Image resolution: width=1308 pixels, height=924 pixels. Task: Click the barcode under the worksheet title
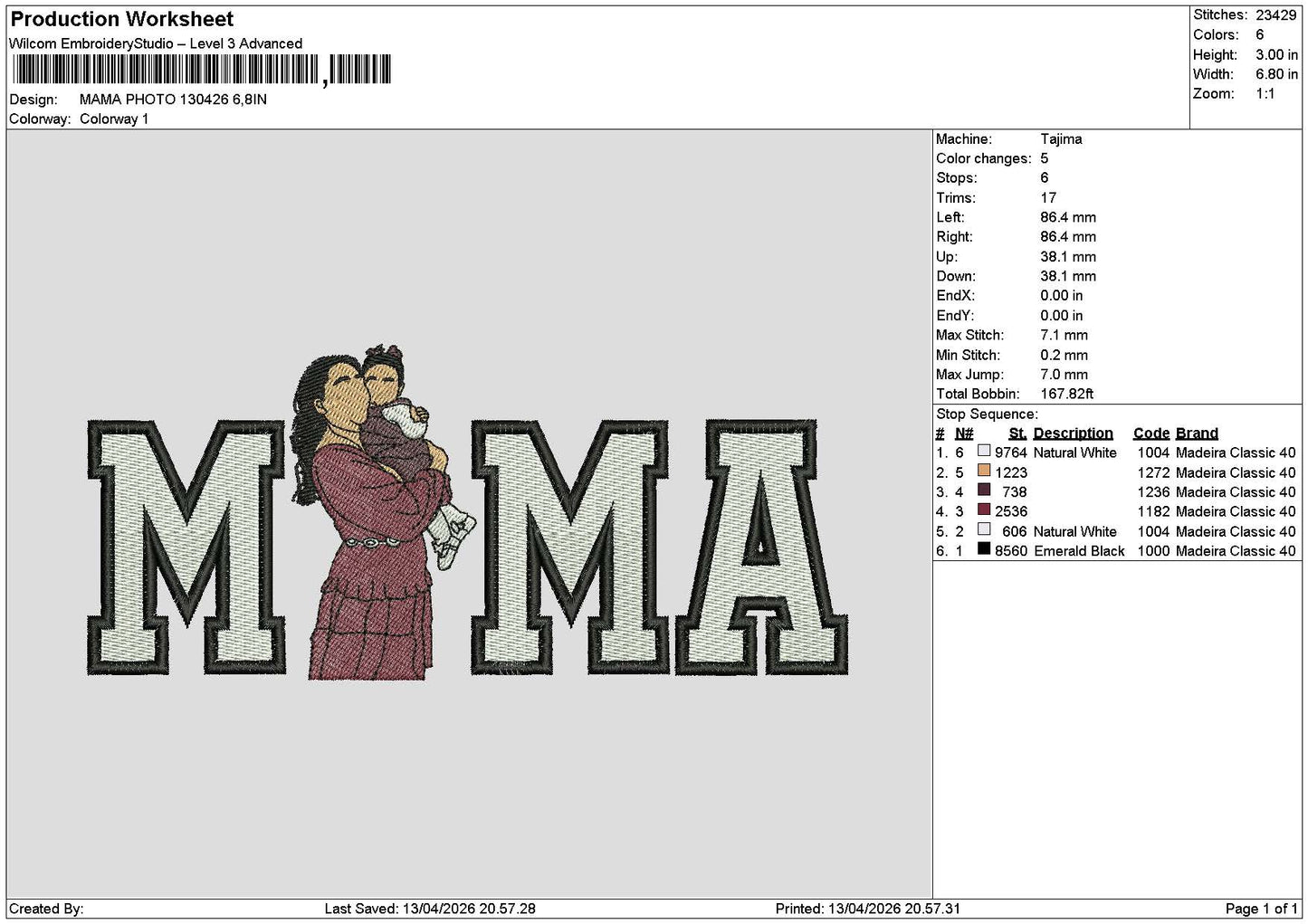[201, 70]
